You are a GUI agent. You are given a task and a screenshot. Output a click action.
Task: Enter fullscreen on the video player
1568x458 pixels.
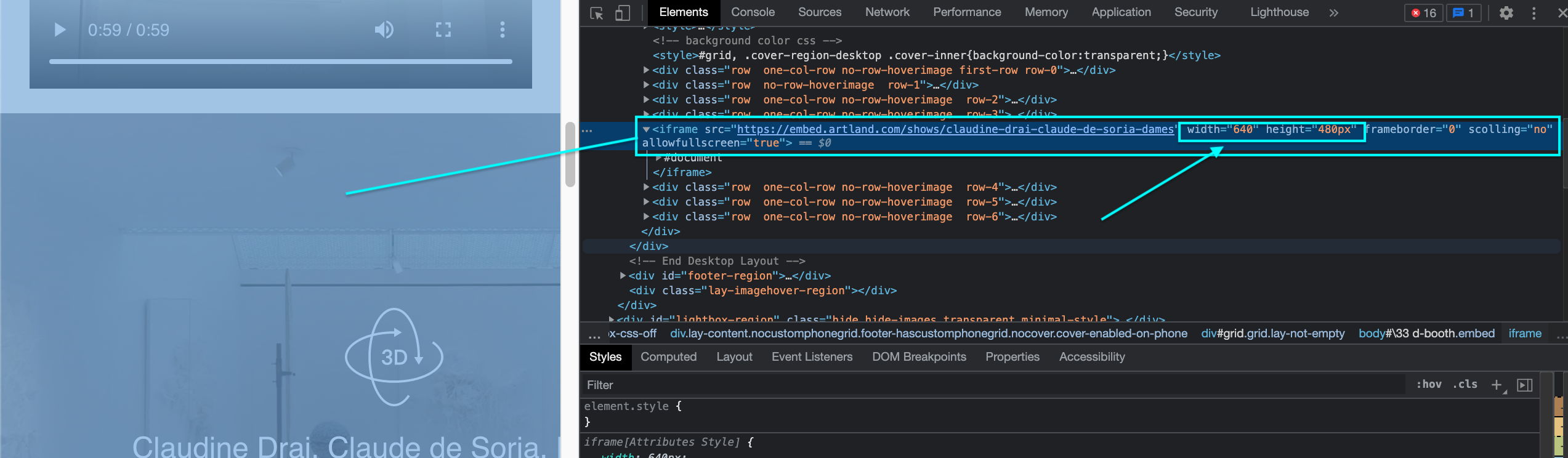coord(443,30)
